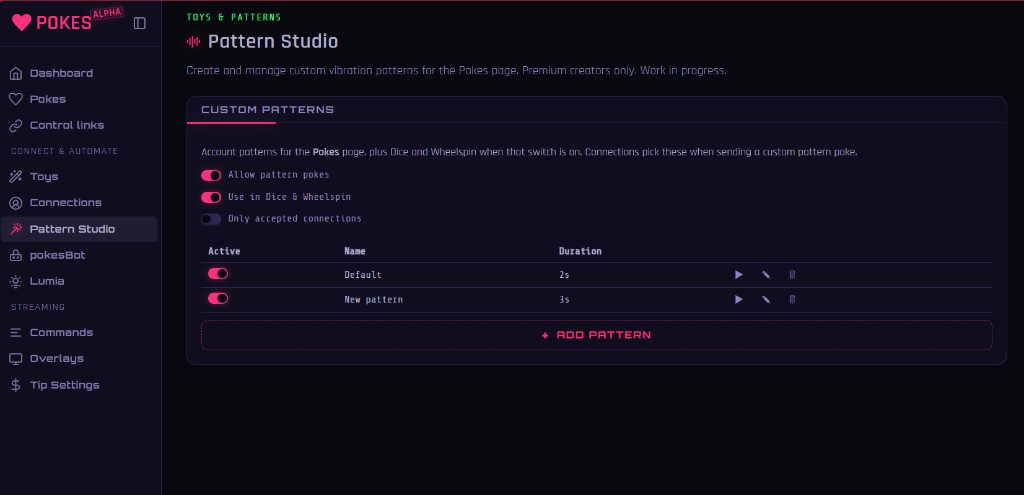Image resolution: width=1024 pixels, height=495 pixels.
Task: Click the Toys & Patterns breadcrumb
Action: pyautogui.click(x=234, y=17)
